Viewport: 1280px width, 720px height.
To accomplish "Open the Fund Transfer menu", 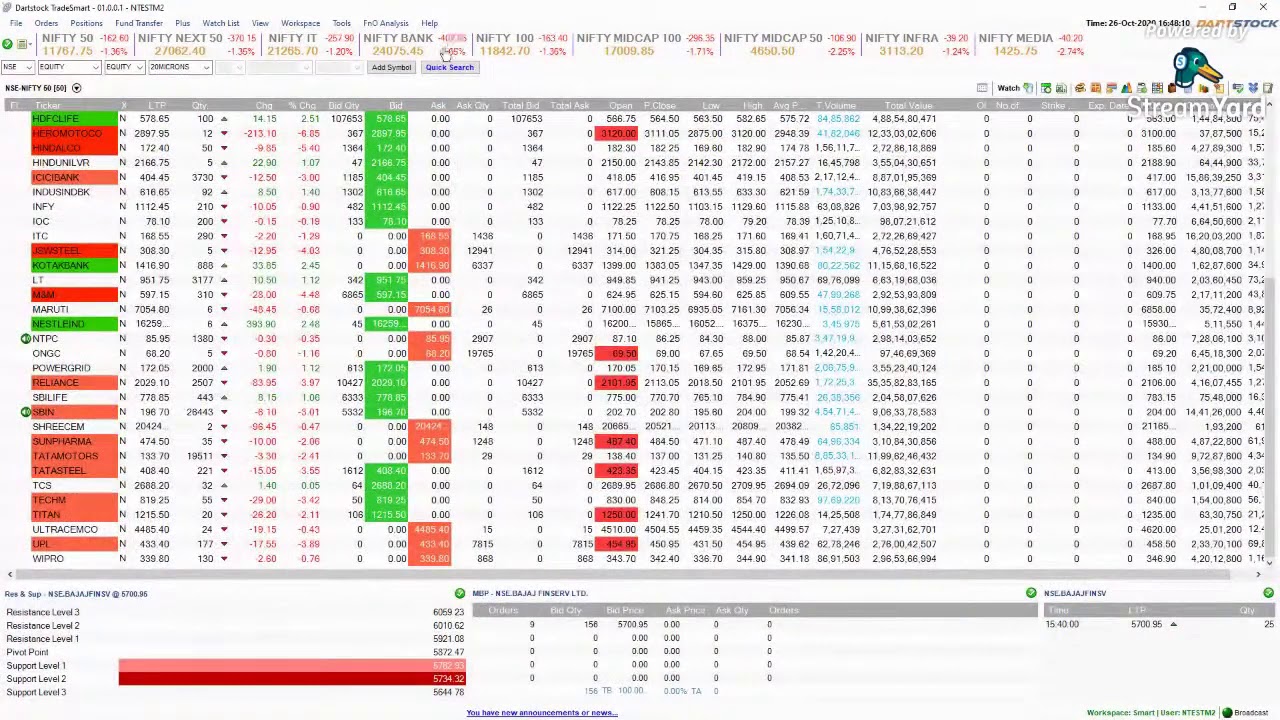I will click(x=139, y=23).
